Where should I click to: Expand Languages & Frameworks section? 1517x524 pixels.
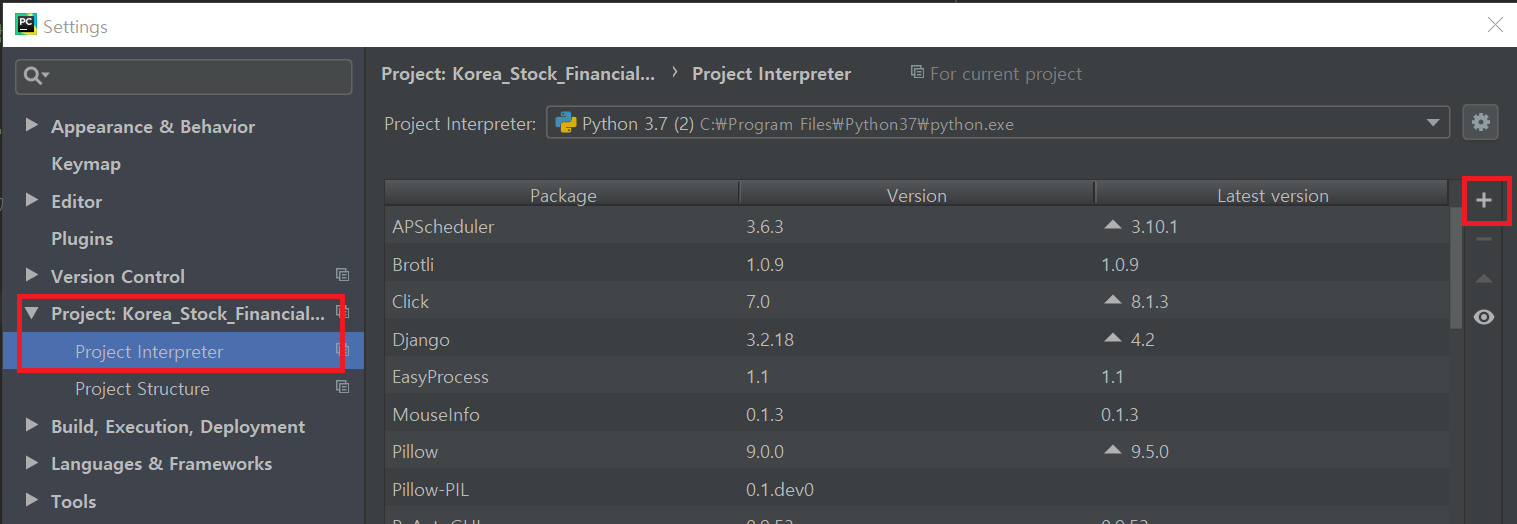pyautogui.click(x=31, y=462)
